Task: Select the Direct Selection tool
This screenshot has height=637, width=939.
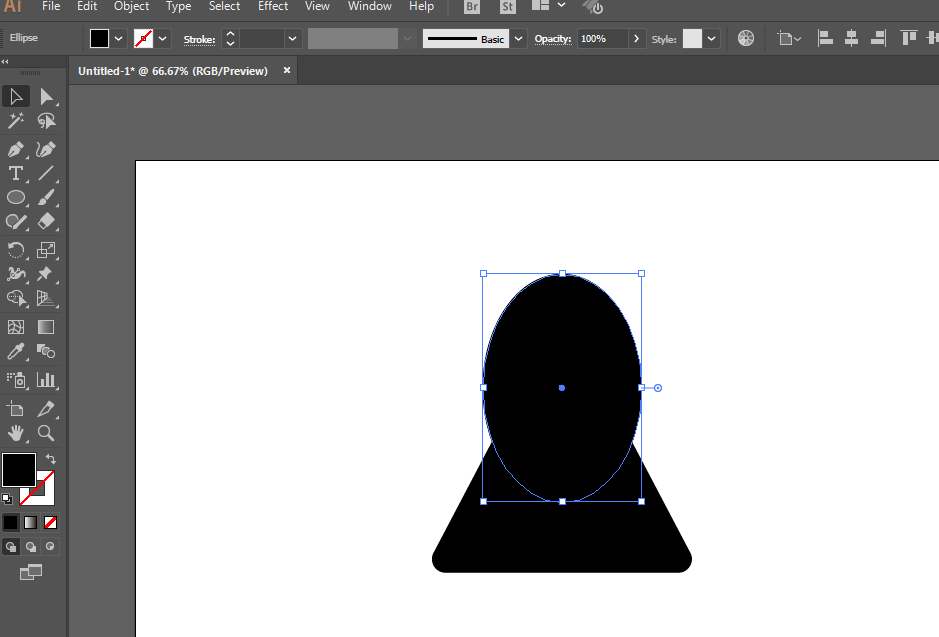Action: [46, 96]
